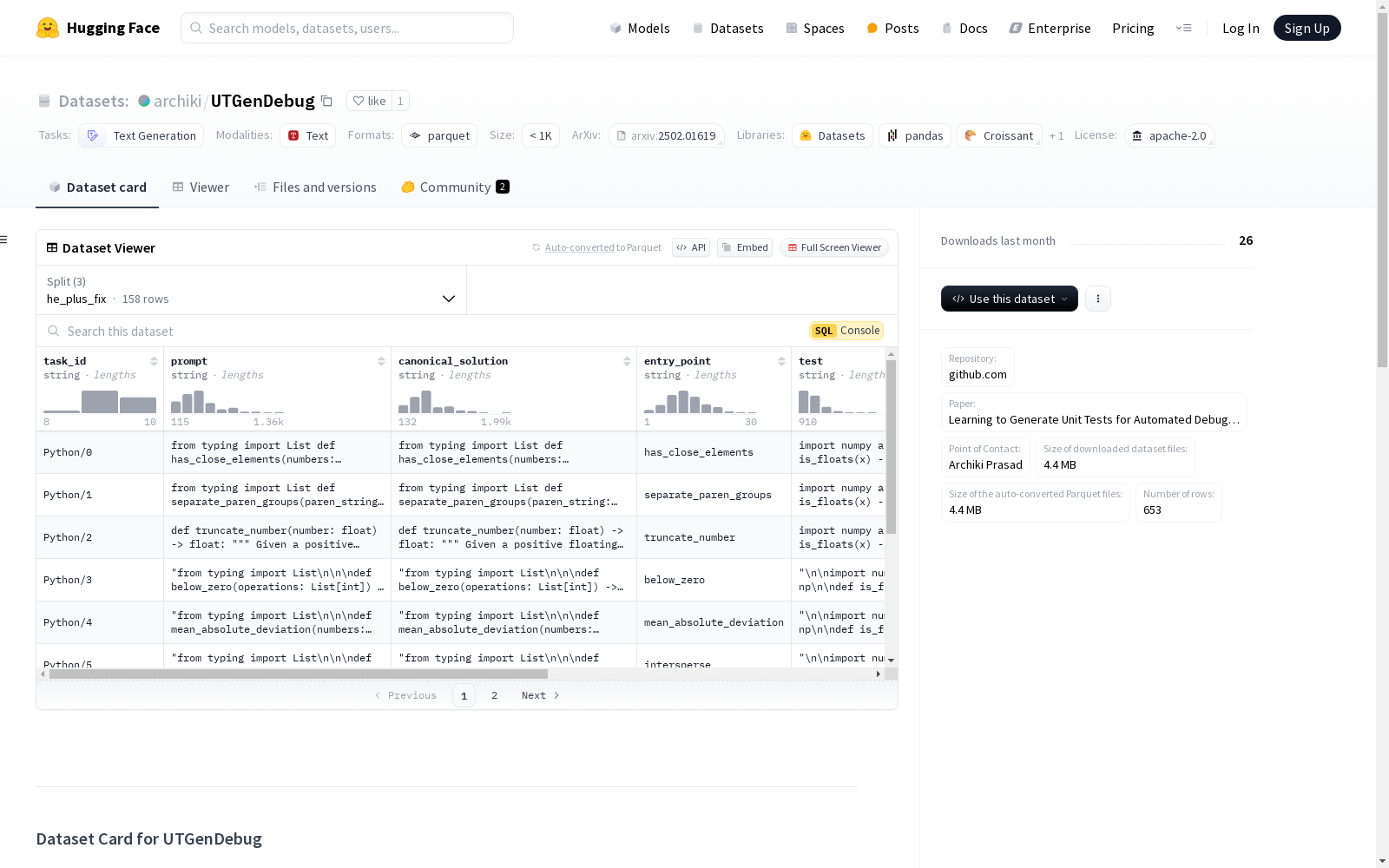Go to page 2 of the dataset

494,695
